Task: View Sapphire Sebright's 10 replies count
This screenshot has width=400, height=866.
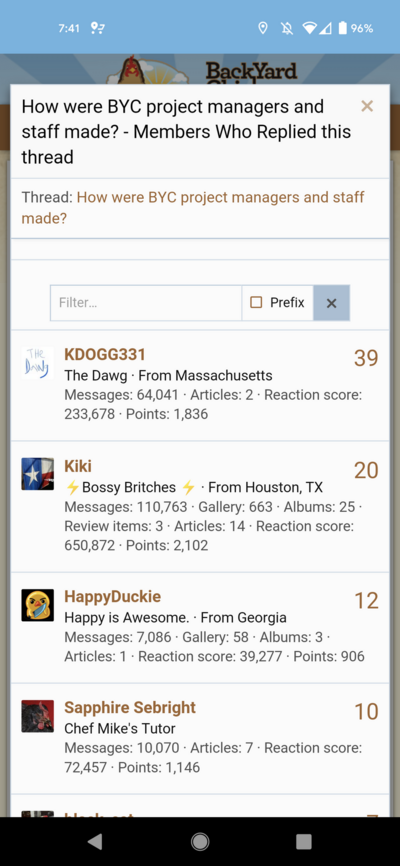Action: [366, 711]
